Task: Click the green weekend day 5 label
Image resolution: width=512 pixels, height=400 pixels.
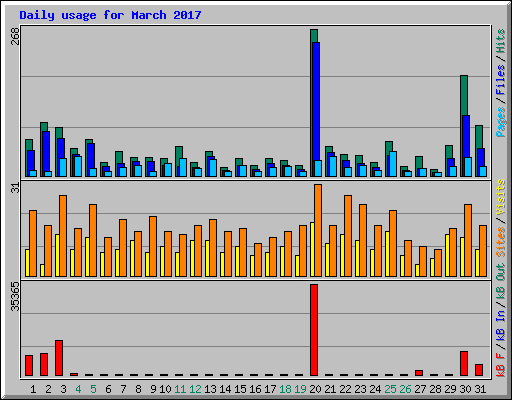Action: pyautogui.click(x=93, y=389)
